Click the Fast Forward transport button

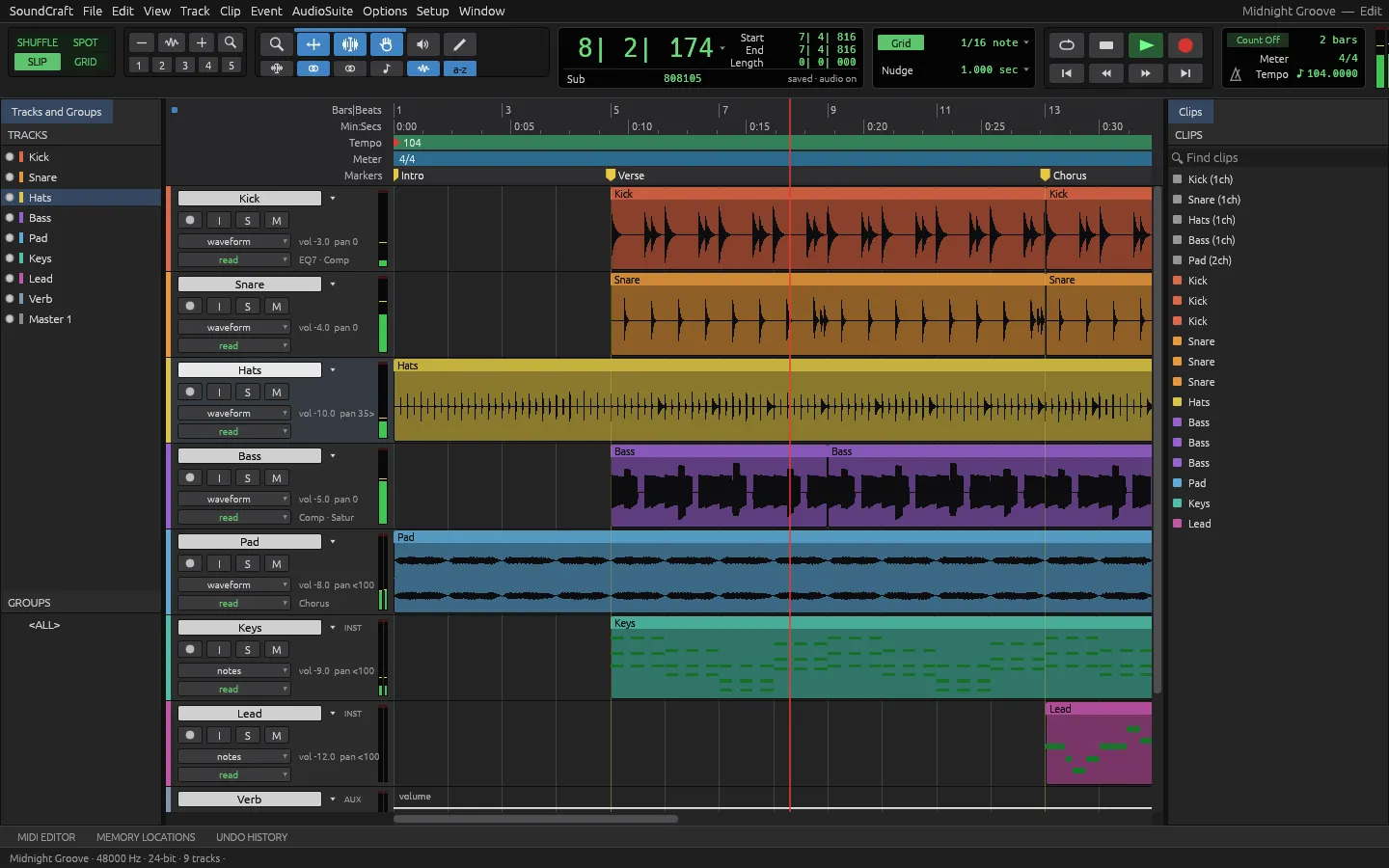point(1145,73)
